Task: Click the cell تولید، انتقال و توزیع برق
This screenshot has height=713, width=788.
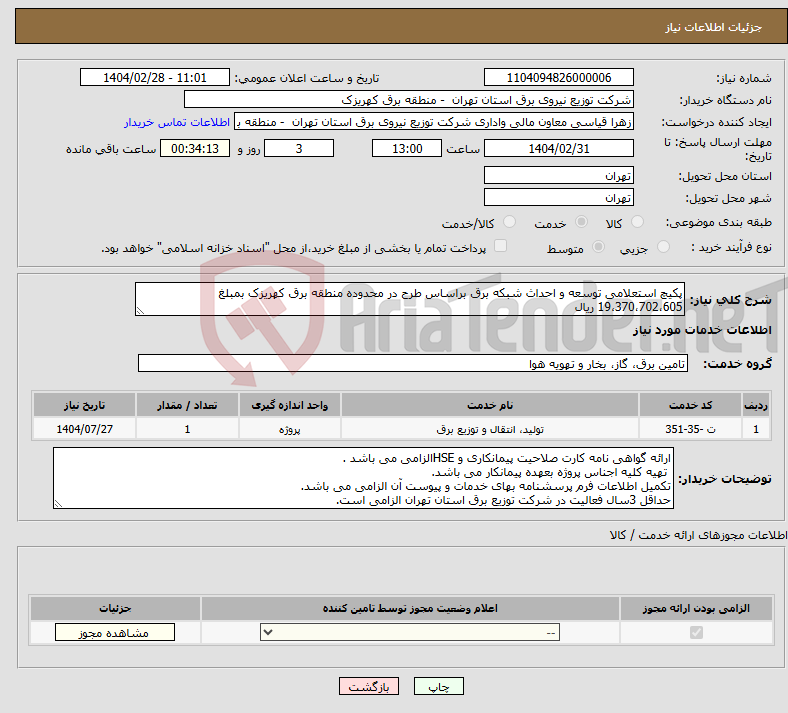Action: (490, 429)
